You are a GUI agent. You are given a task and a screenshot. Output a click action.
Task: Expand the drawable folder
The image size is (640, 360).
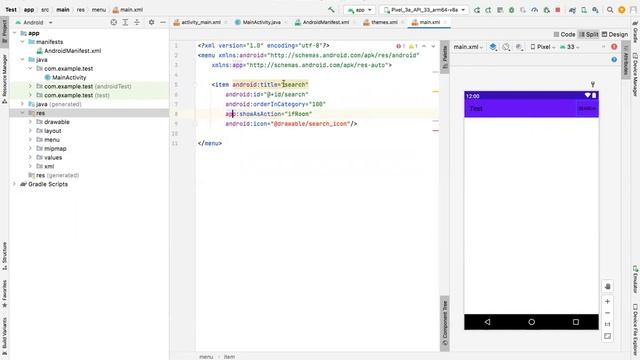click(x=30, y=122)
